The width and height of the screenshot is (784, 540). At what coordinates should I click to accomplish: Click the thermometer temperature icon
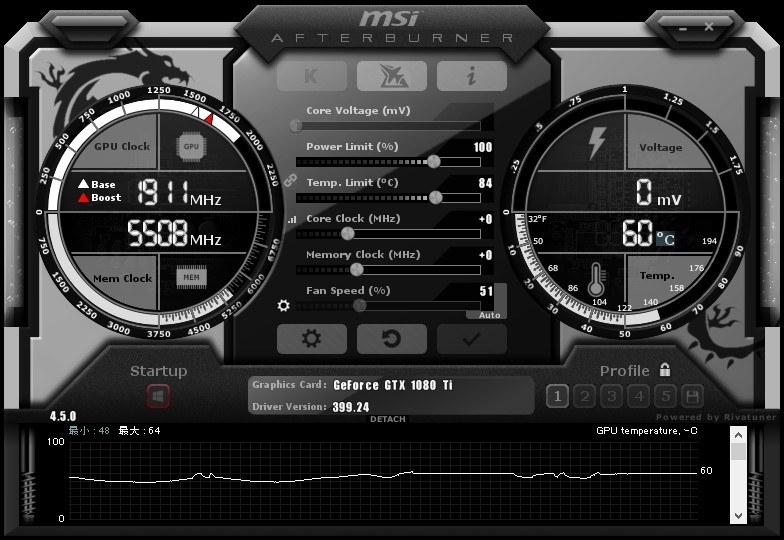[x=596, y=280]
